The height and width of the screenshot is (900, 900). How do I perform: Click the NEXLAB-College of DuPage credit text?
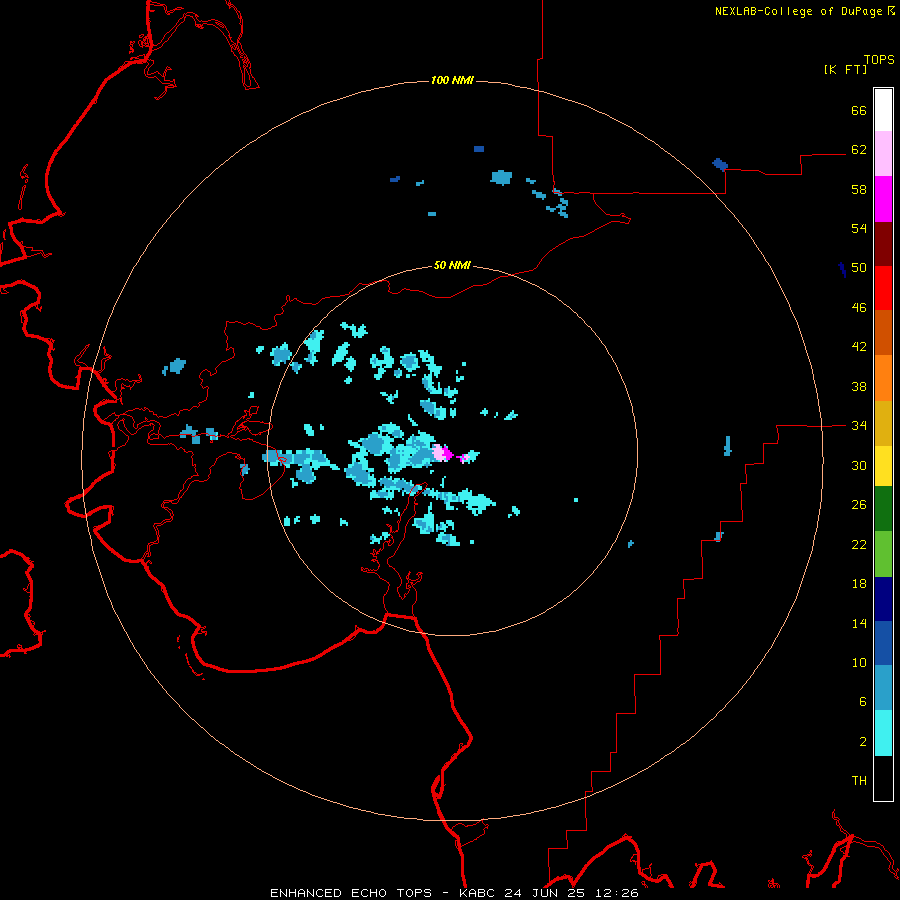[x=799, y=11]
